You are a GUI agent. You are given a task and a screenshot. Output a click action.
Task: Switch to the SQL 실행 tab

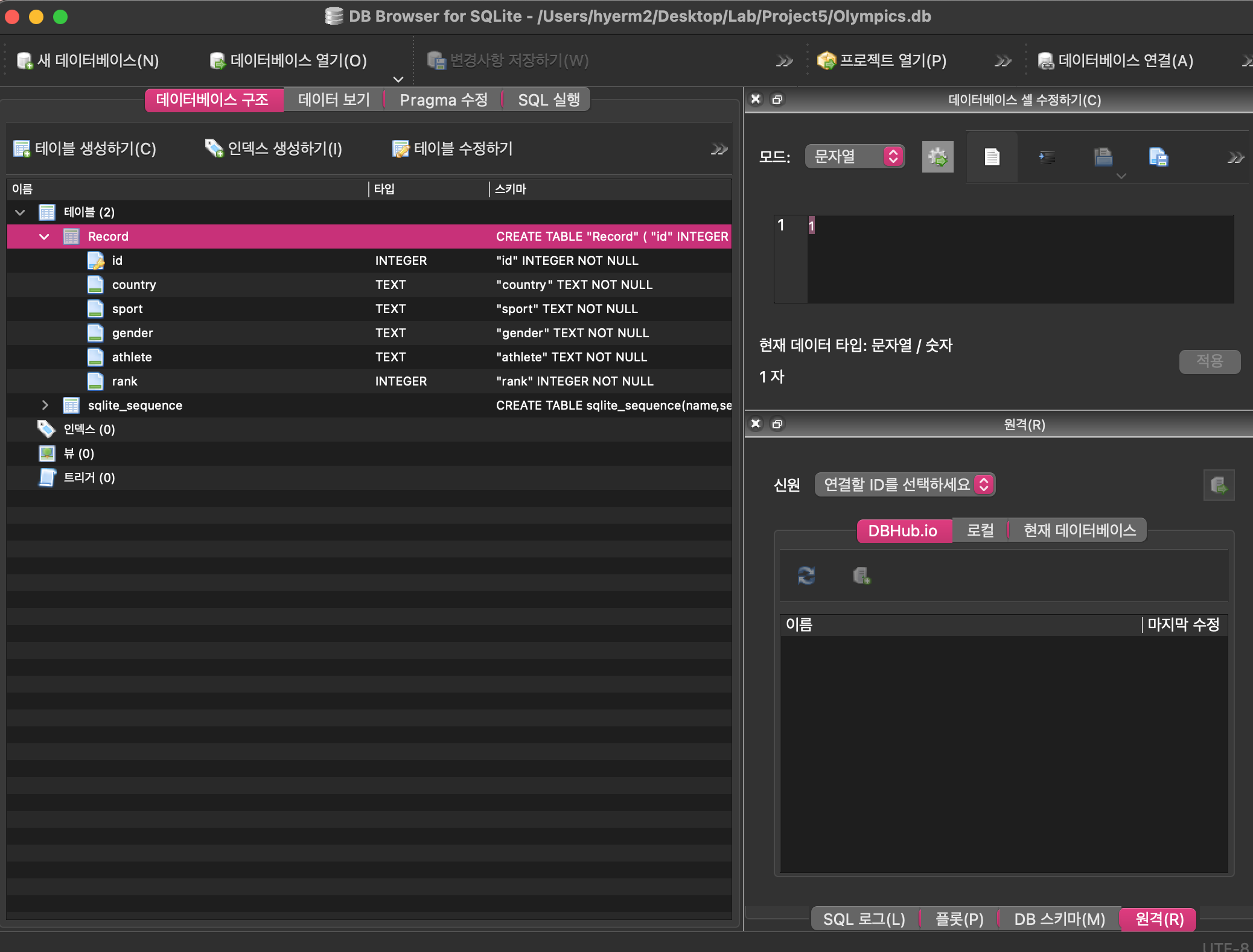[548, 100]
